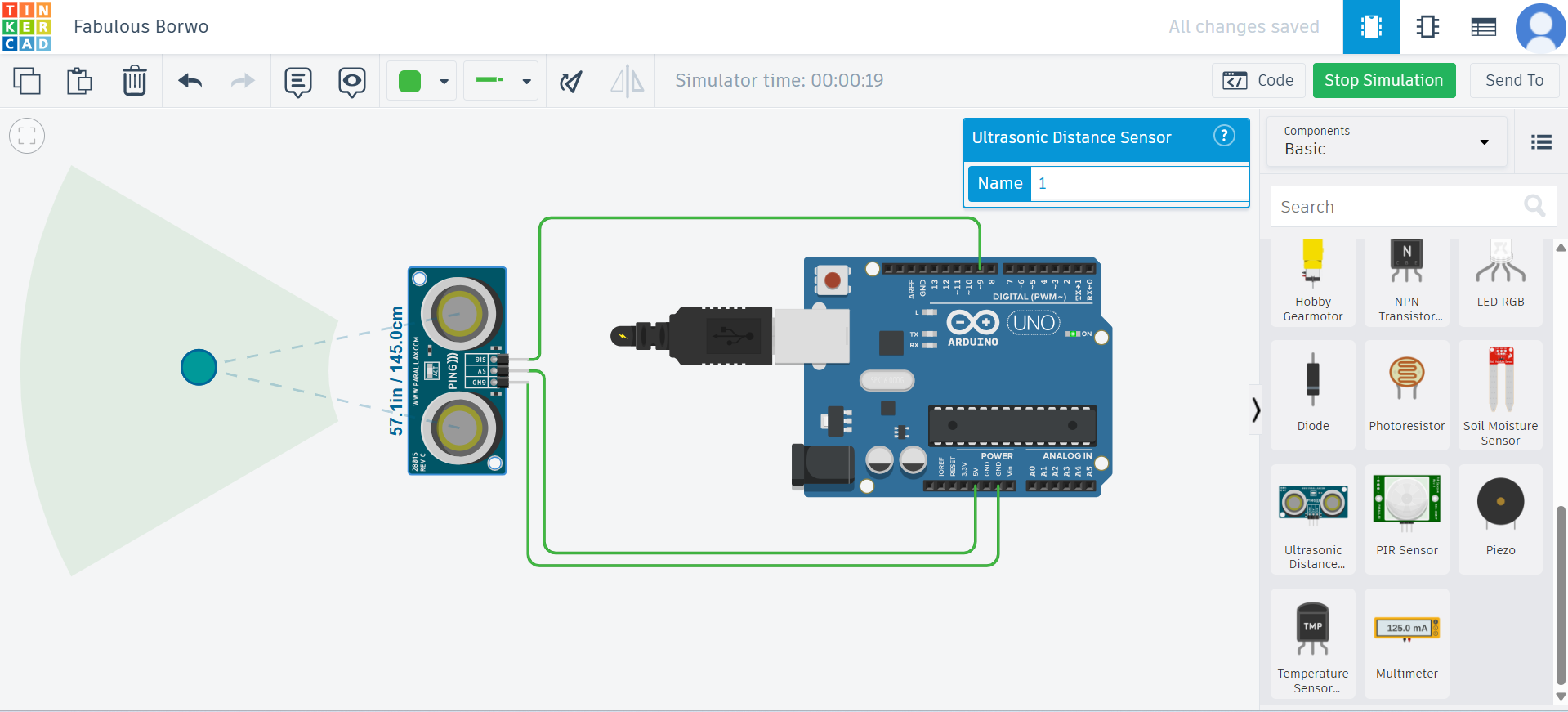Click the components panel scrollbar thumb
The image size is (1568, 712).
click(x=1561, y=595)
